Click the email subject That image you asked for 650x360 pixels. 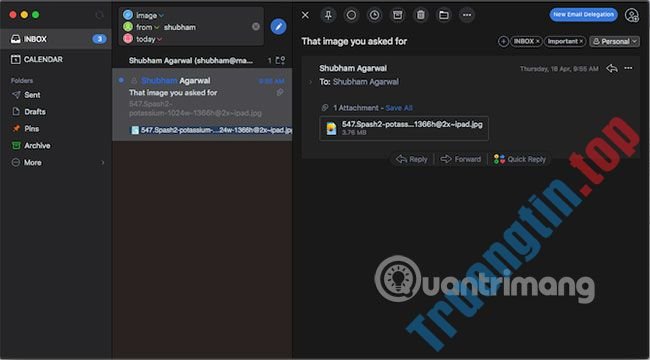pyautogui.click(x=354, y=41)
